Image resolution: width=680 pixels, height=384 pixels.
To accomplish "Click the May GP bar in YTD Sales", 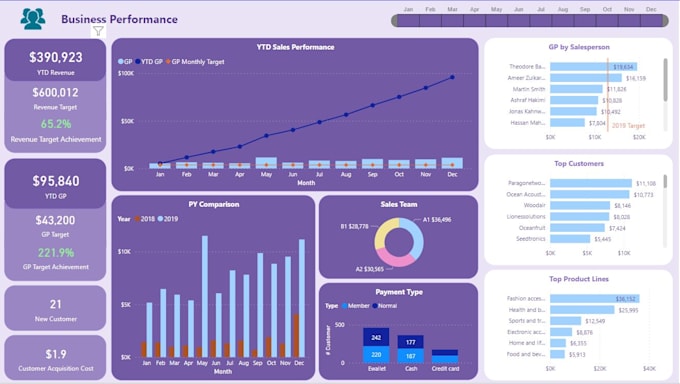I will (266, 163).
